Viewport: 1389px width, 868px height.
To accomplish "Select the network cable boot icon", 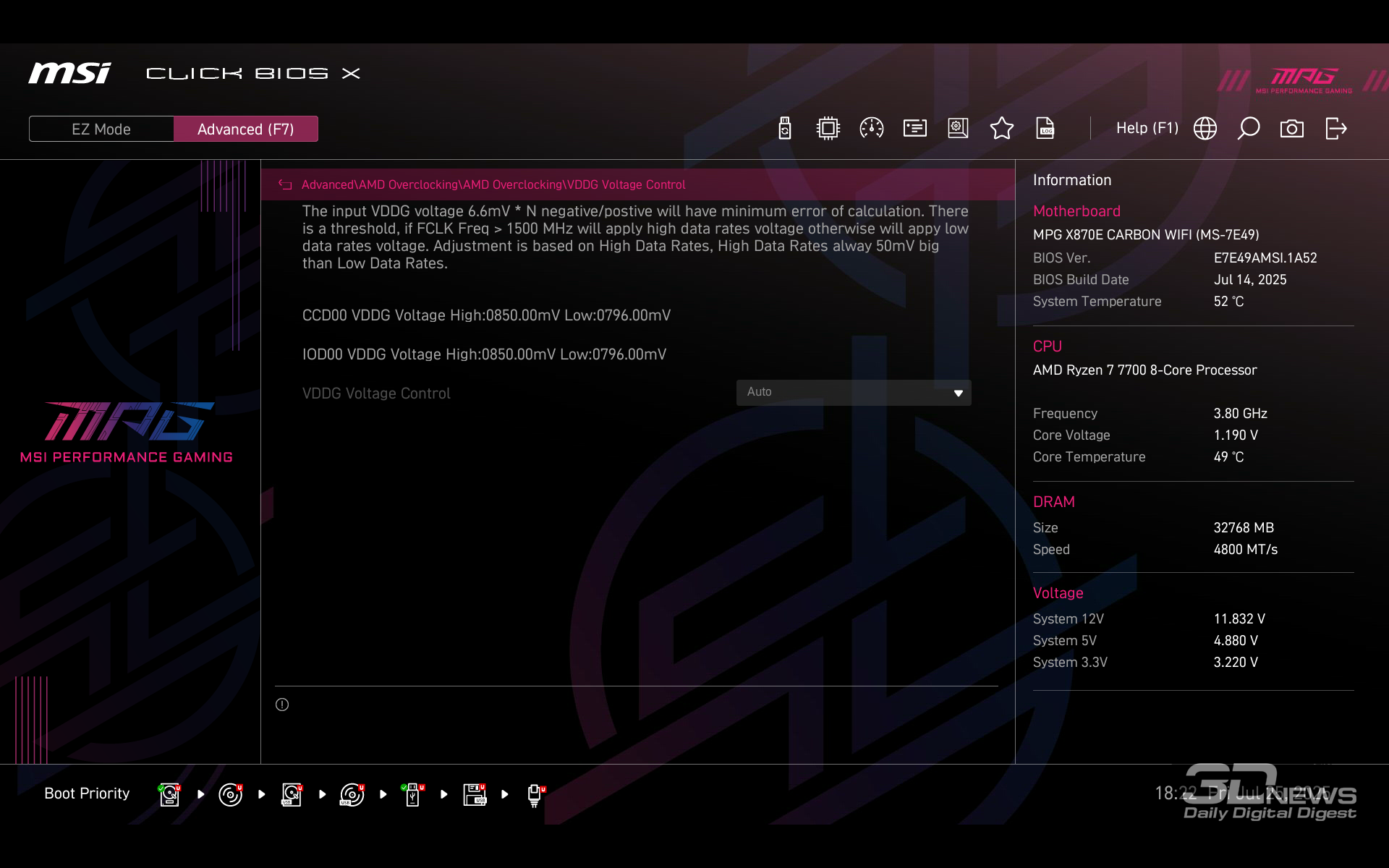I will [x=535, y=795].
